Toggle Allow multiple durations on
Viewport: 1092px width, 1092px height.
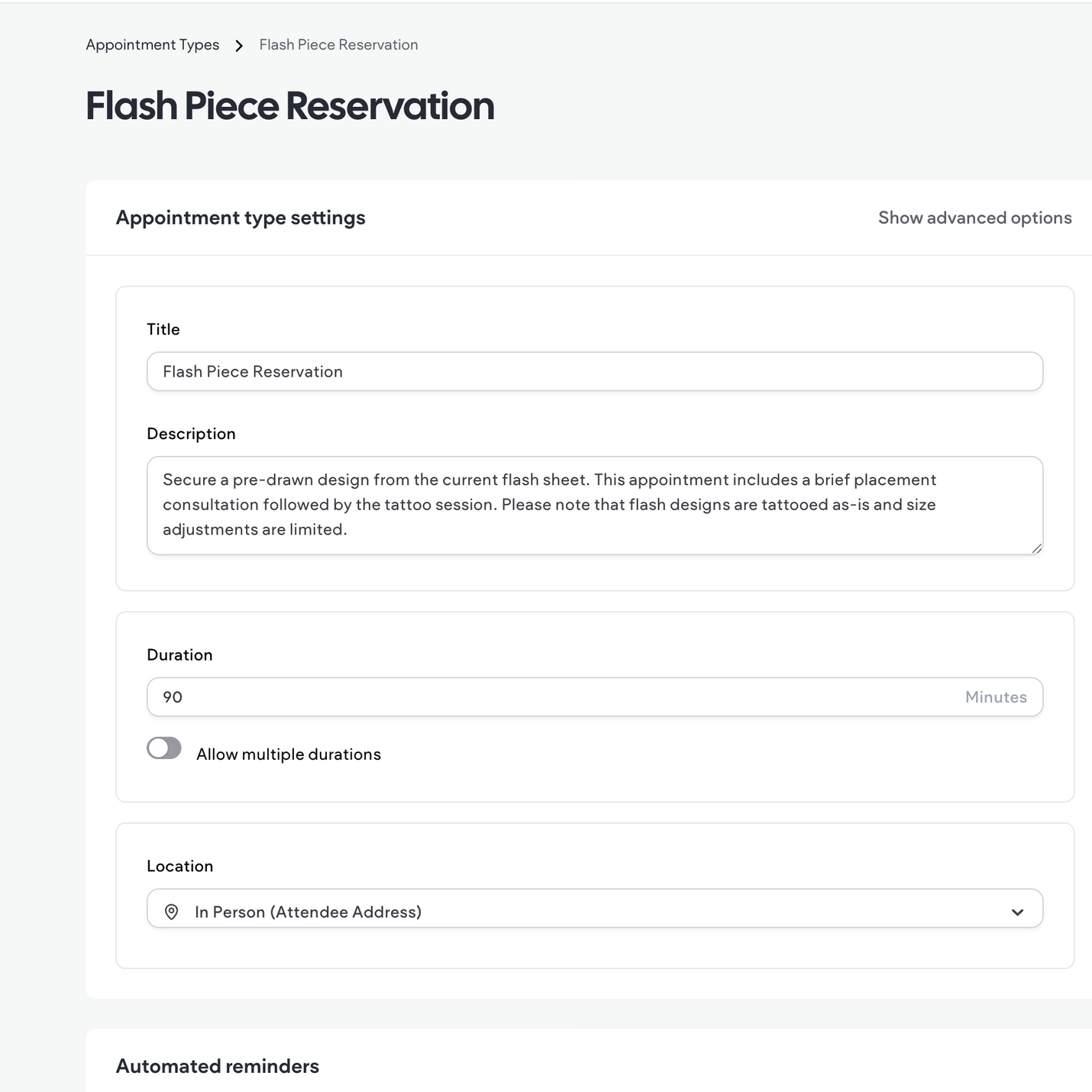pos(163,748)
